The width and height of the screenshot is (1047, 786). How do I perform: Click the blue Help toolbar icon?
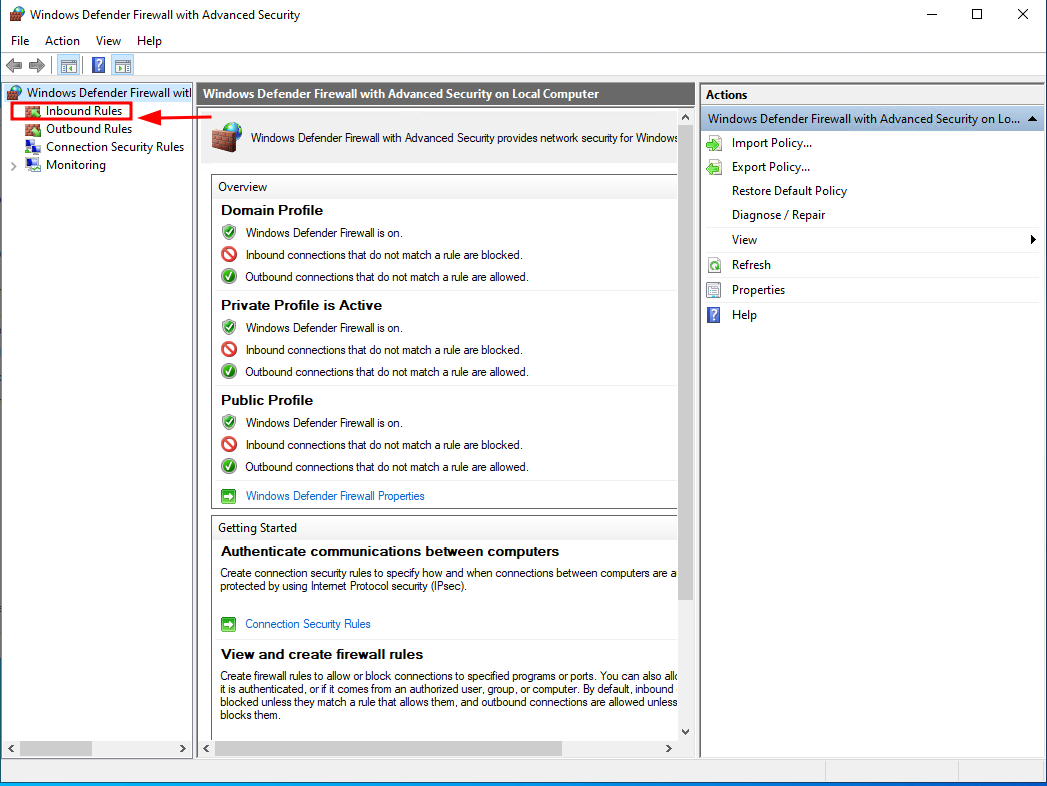pyautogui.click(x=98, y=65)
